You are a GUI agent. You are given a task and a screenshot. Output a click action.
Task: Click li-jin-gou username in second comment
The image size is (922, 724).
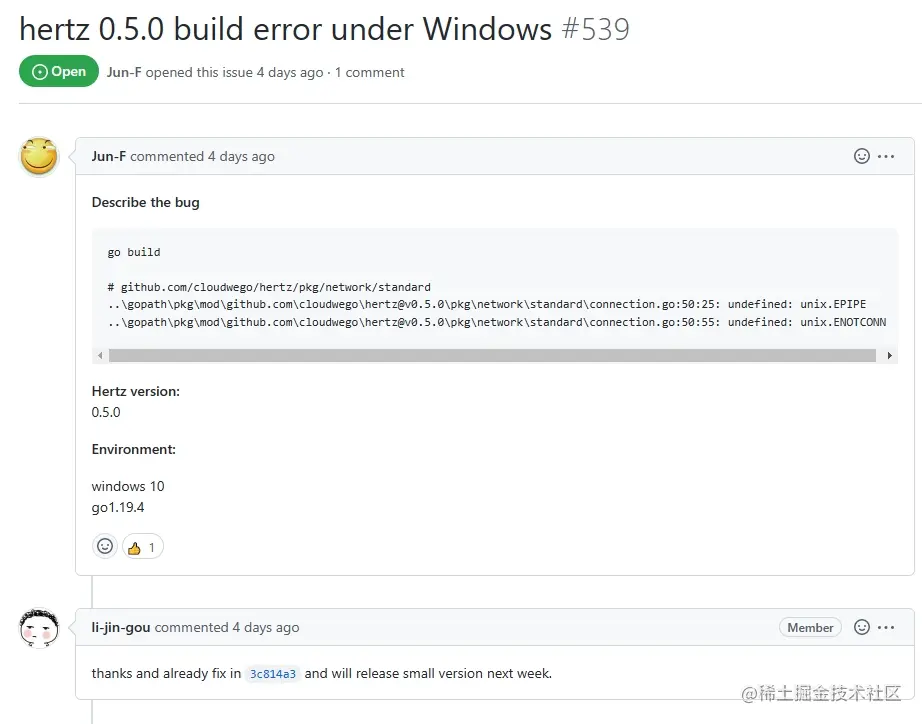[121, 628]
